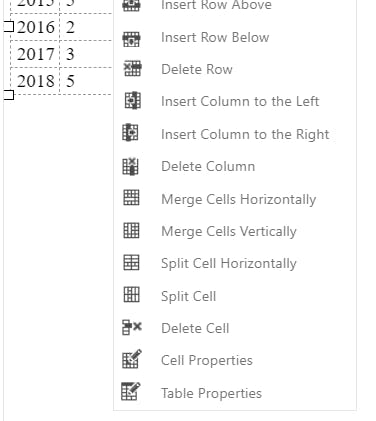The image size is (376, 421).
Task: Click table cell containing 2018
Action: tap(35, 81)
